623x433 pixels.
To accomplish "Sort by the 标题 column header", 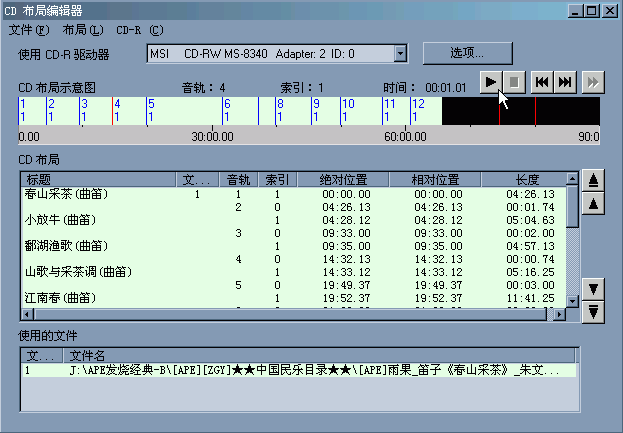I will 97,179.
